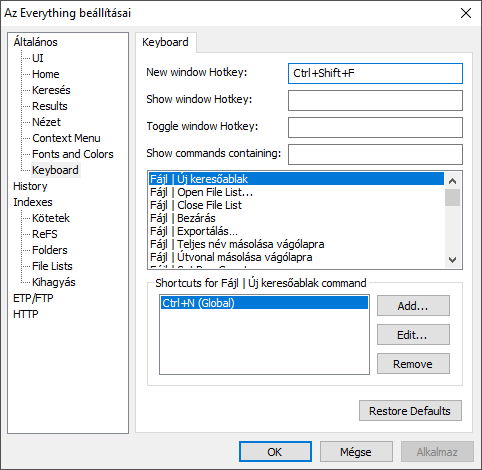Screen dimensions: 482x470
Task: Select Kihagyás in the tree
Action: (x=54, y=282)
